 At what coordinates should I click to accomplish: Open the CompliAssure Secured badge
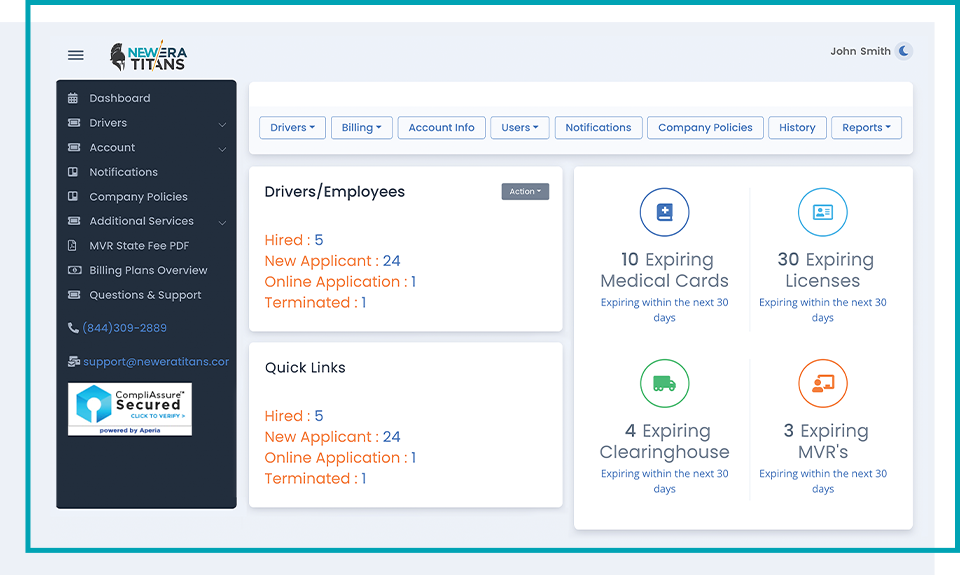coord(130,409)
